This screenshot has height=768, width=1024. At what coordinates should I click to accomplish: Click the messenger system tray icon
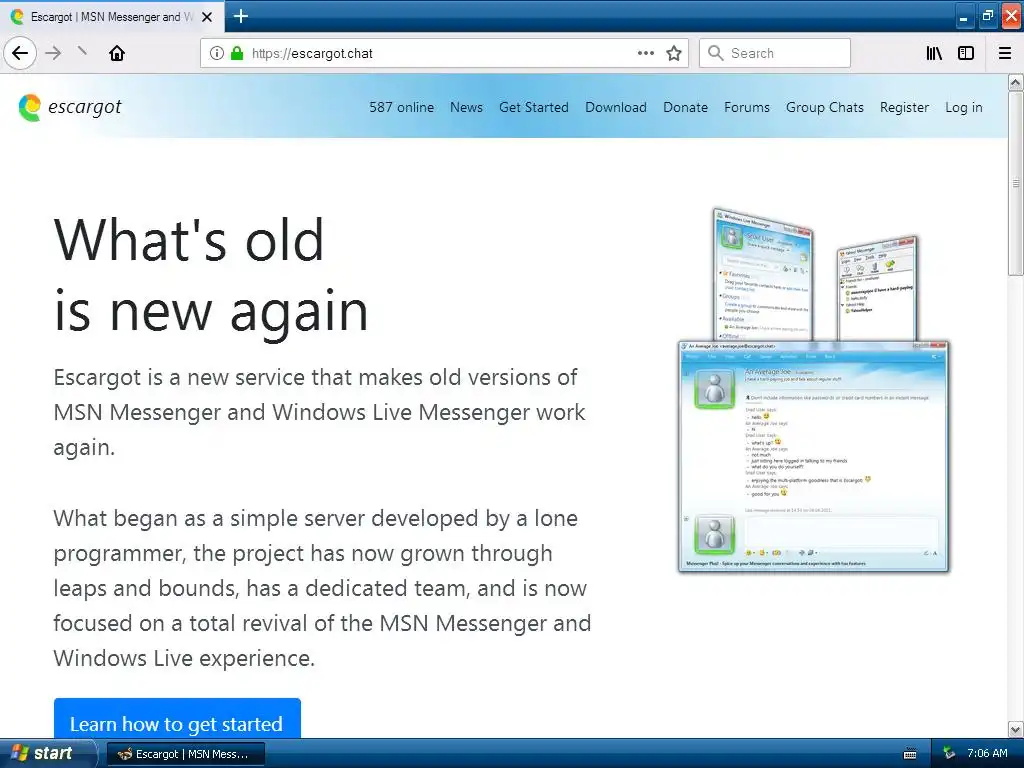coord(949,754)
